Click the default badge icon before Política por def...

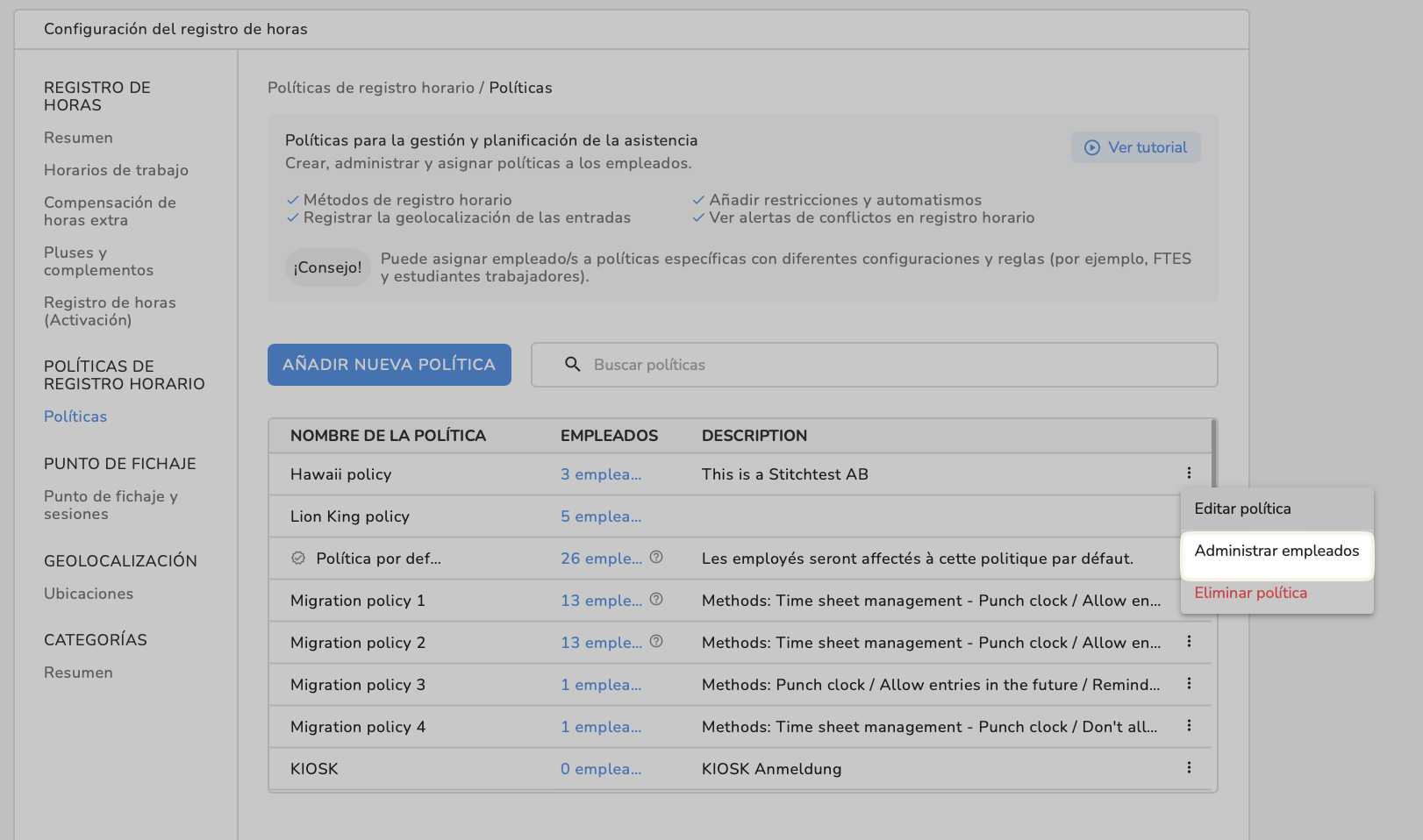(x=298, y=558)
